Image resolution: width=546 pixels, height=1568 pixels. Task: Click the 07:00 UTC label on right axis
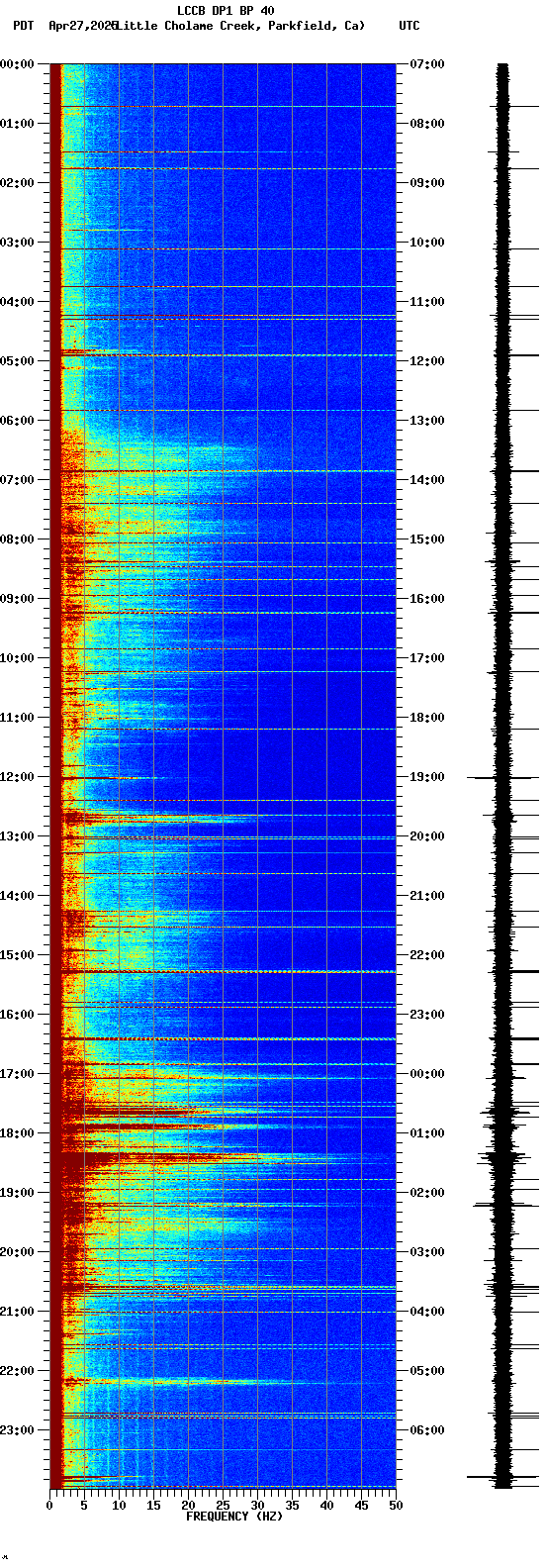point(427,64)
